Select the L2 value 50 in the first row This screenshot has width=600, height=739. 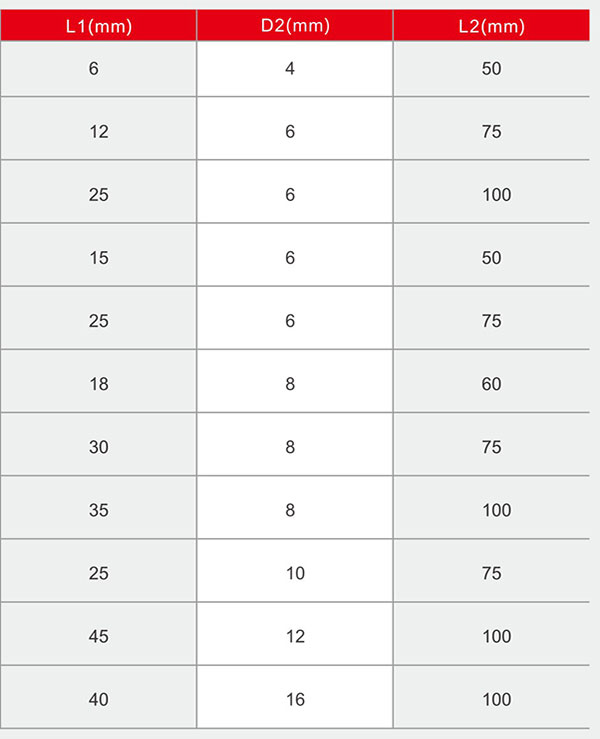(x=491, y=69)
